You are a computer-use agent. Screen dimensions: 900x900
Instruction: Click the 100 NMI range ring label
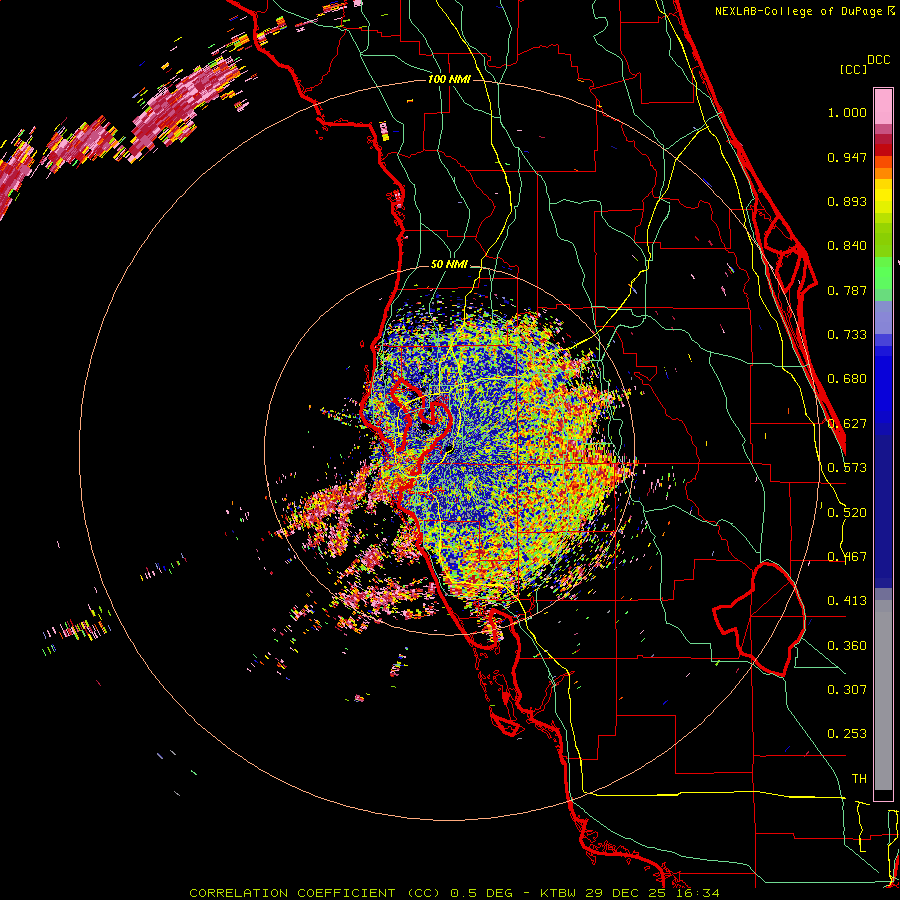(449, 79)
